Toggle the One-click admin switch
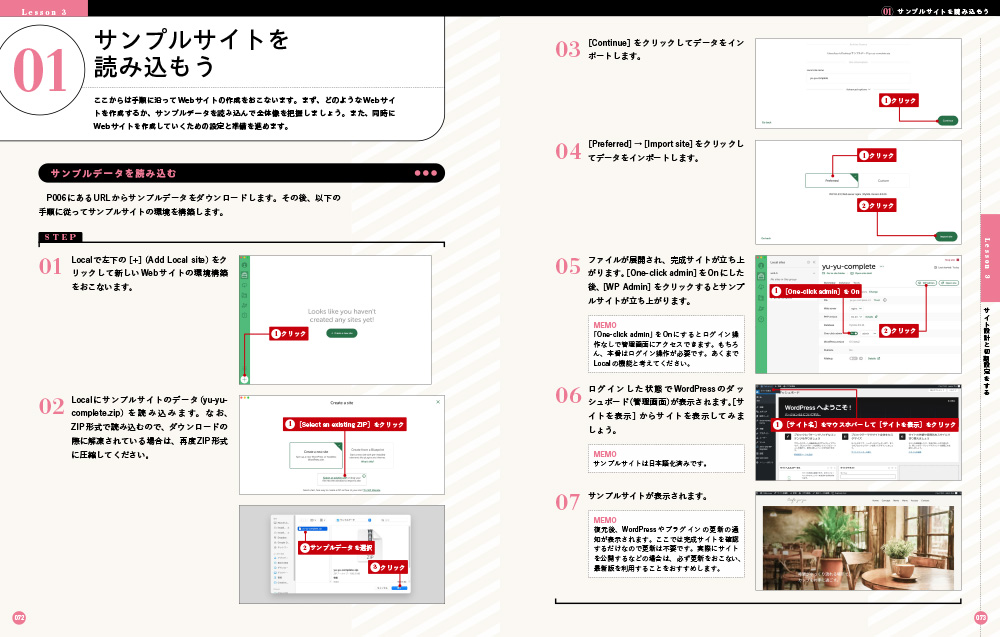This screenshot has width=1000, height=637. click(854, 333)
